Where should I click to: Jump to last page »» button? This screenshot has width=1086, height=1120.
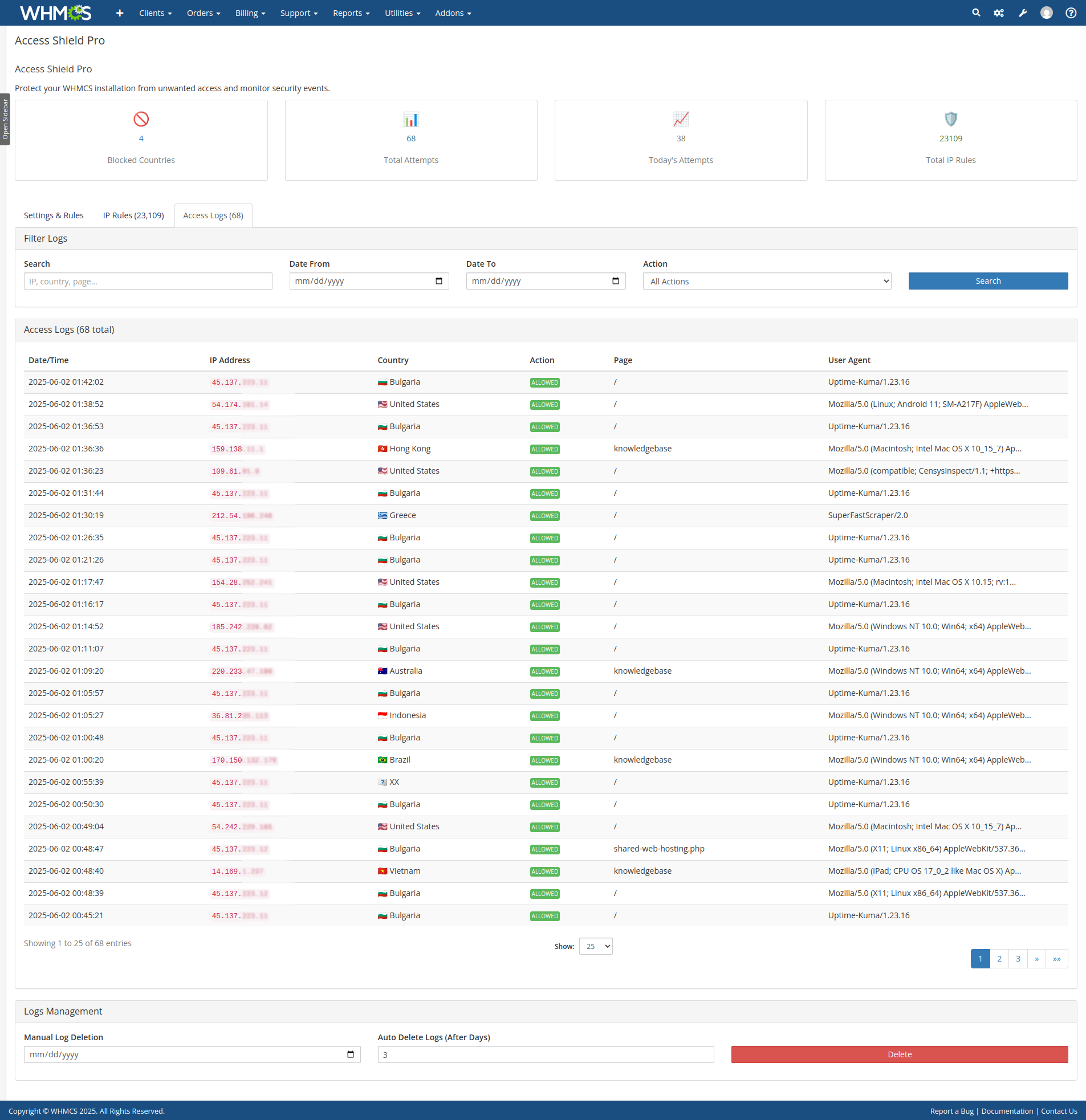pyautogui.click(x=1057, y=959)
